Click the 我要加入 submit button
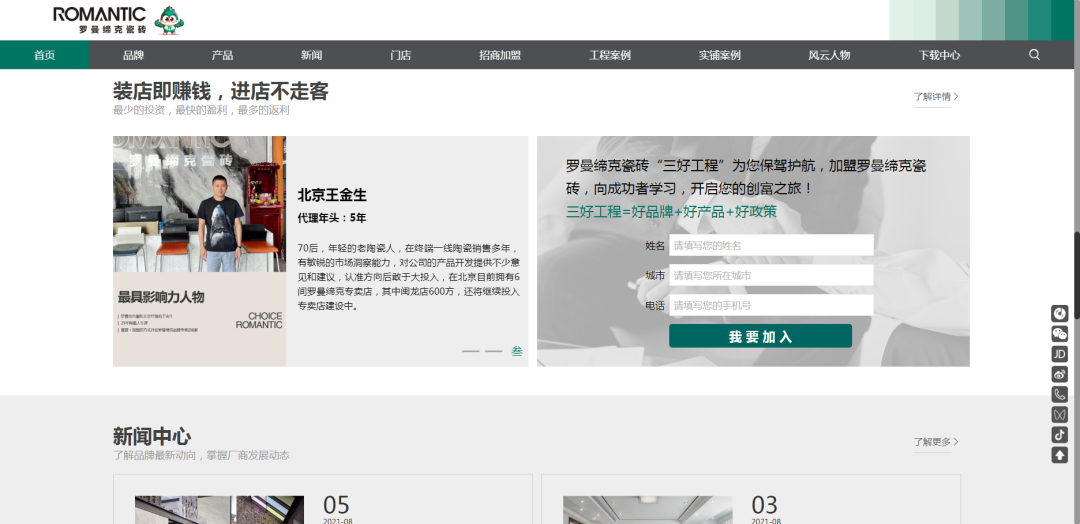Viewport: 1080px width, 524px height. coord(760,337)
